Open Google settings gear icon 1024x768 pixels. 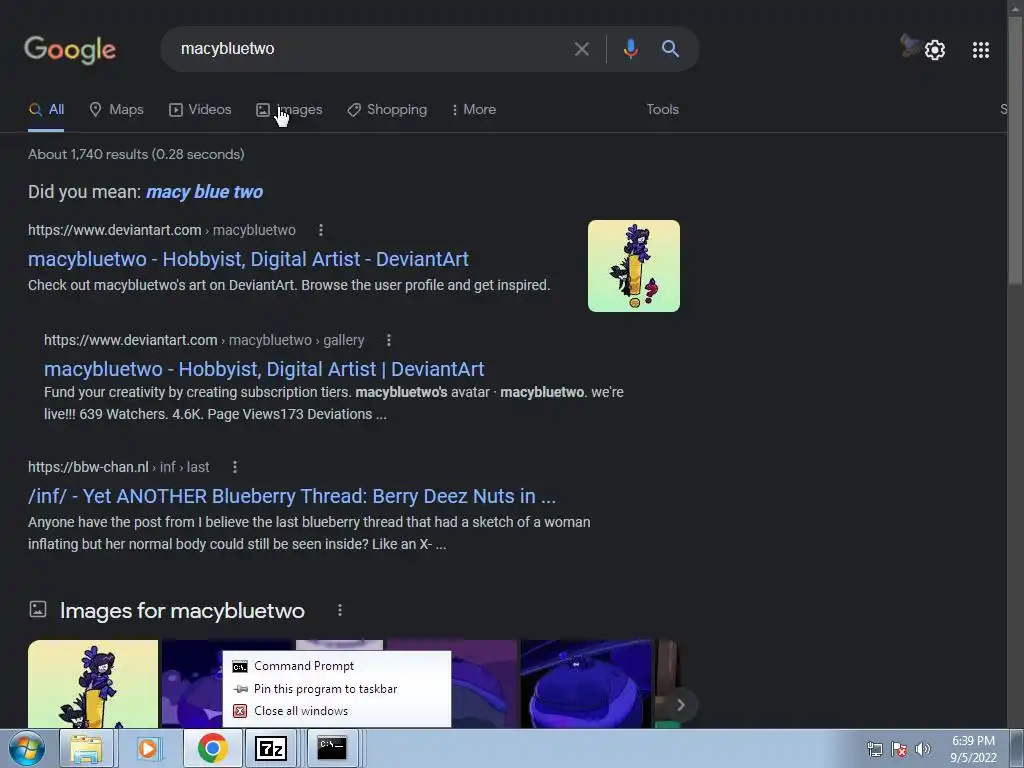tap(935, 50)
